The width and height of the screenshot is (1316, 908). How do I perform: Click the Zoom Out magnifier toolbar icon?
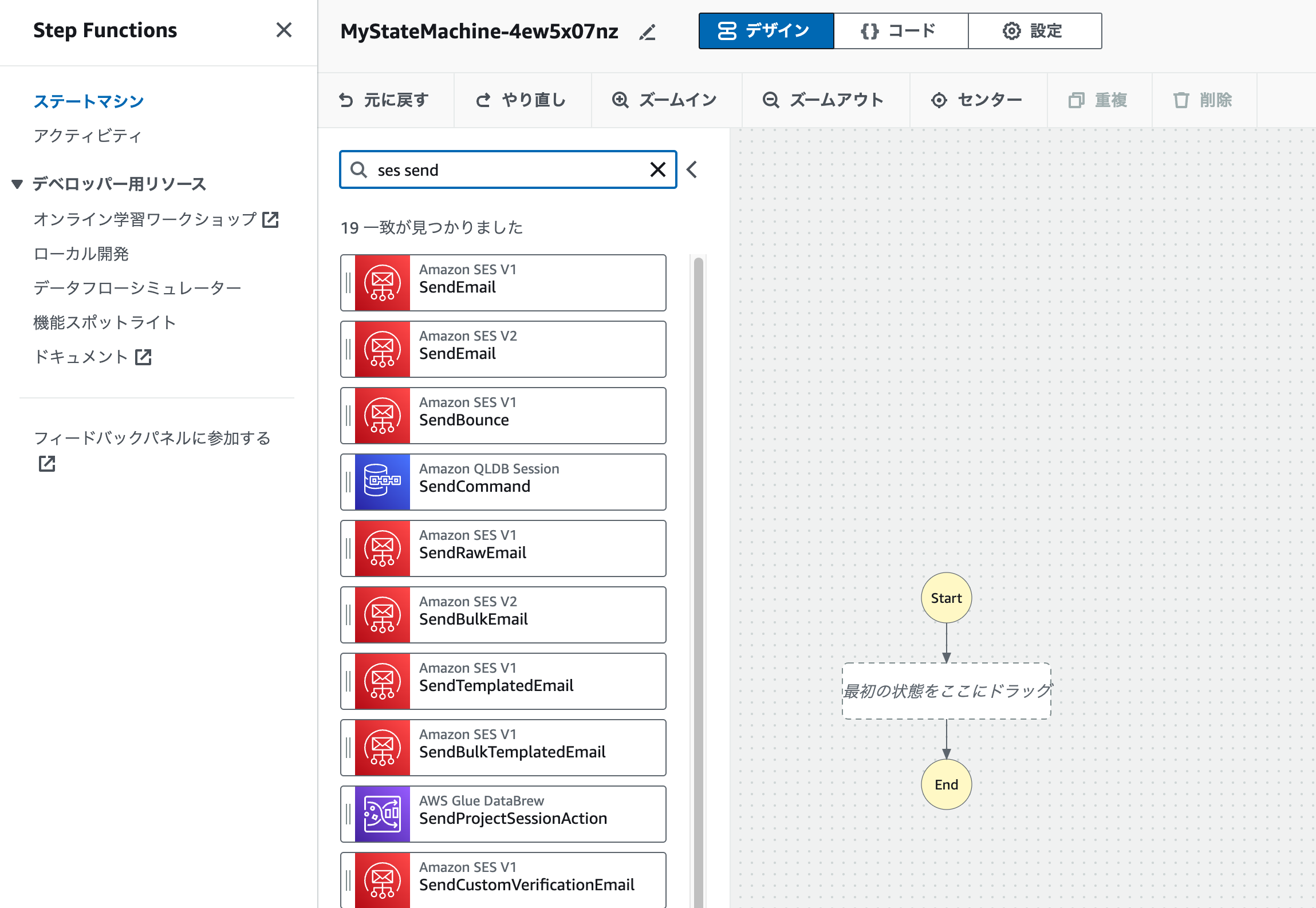click(771, 100)
